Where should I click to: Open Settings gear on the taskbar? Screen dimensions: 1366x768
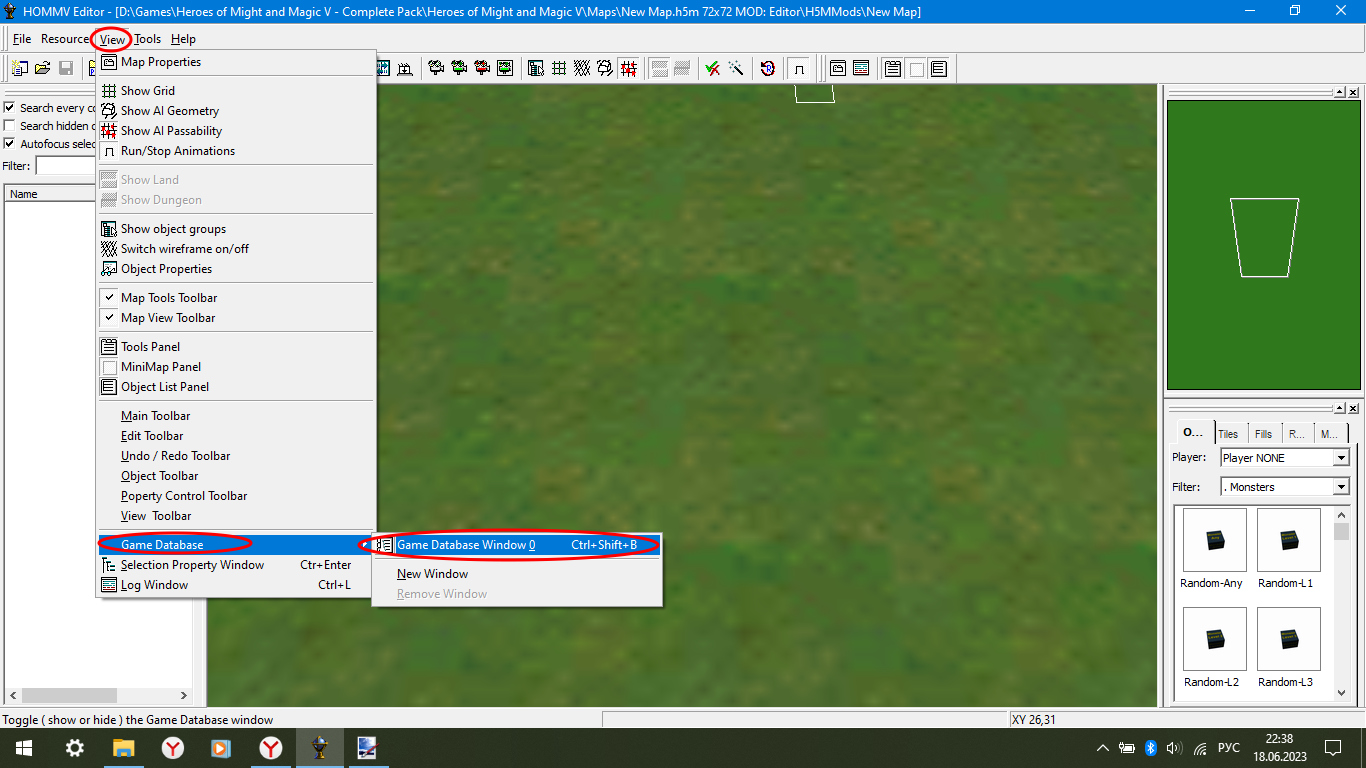click(74, 748)
